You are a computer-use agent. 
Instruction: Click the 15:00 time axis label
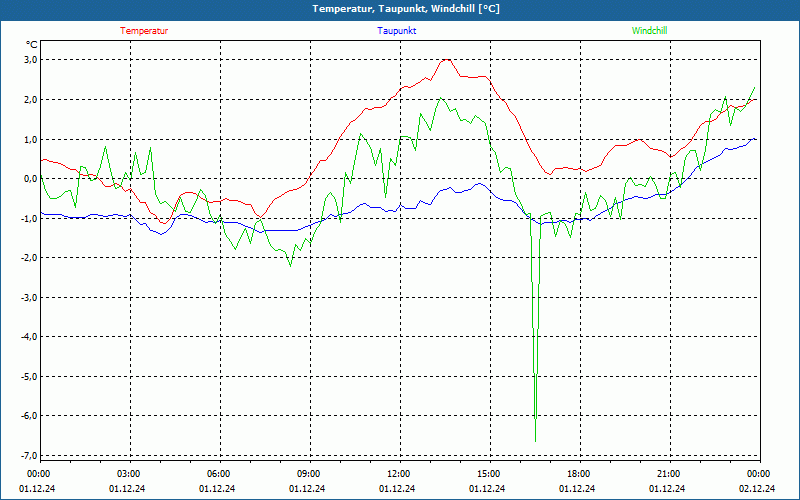point(488,474)
